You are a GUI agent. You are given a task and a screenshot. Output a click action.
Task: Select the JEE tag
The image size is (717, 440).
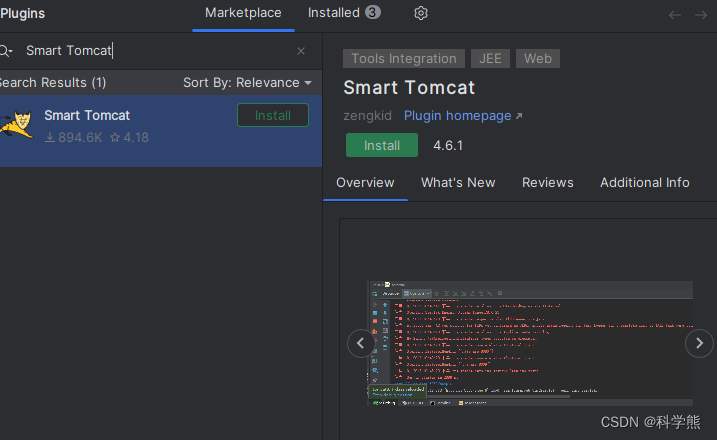(x=490, y=59)
